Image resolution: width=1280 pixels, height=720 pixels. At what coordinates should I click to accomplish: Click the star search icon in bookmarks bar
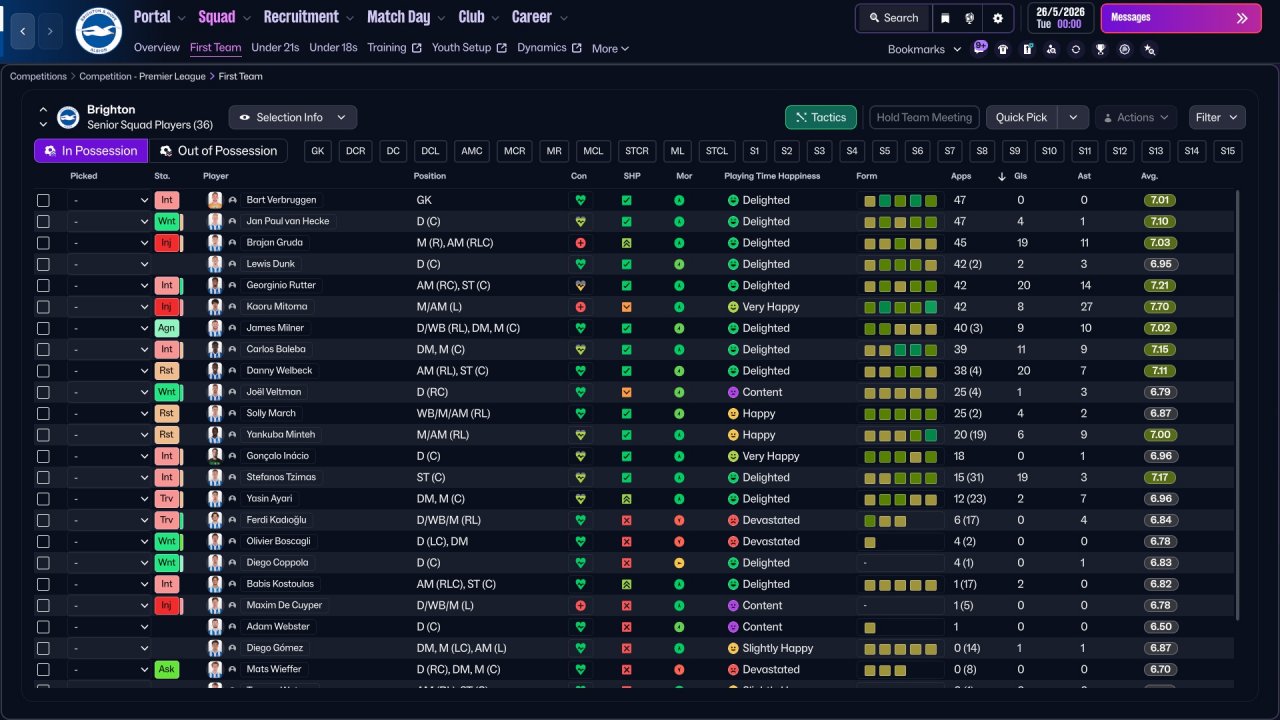click(1149, 49)
